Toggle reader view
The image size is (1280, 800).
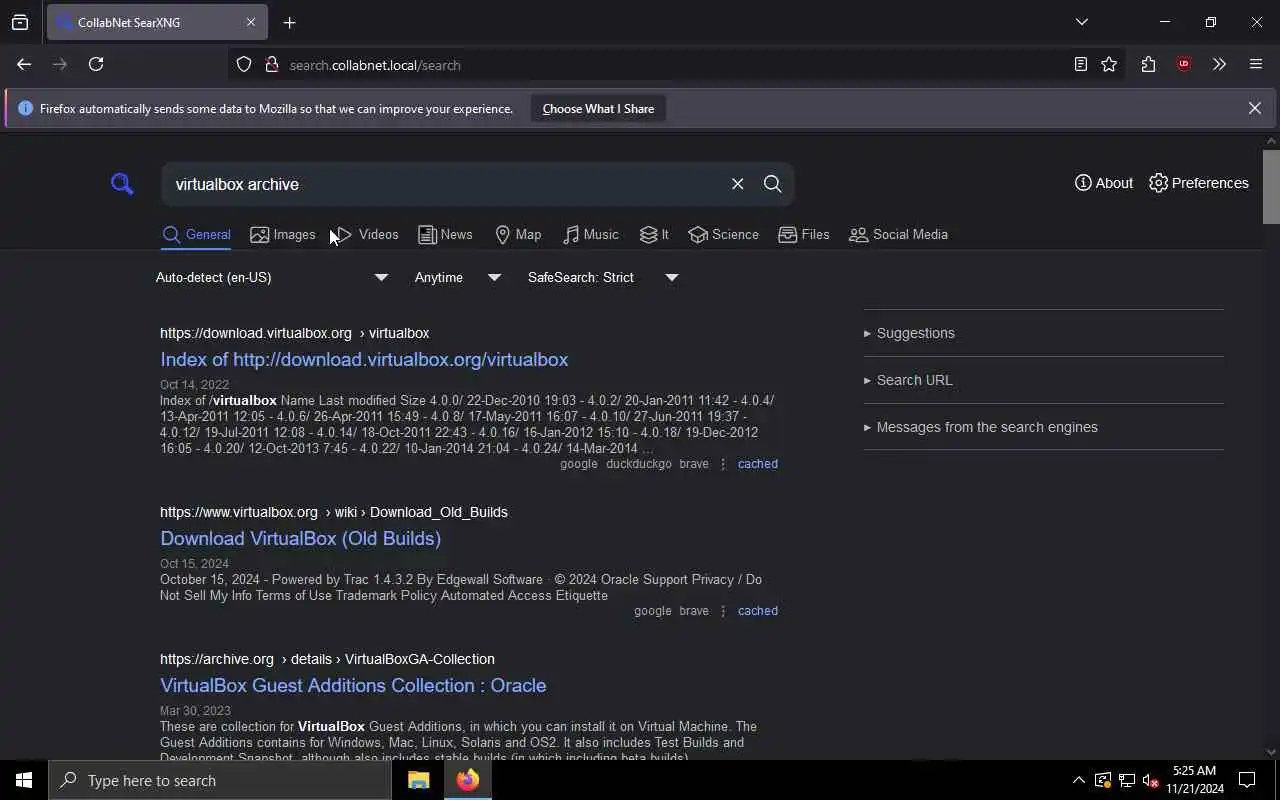(1081, 64)
